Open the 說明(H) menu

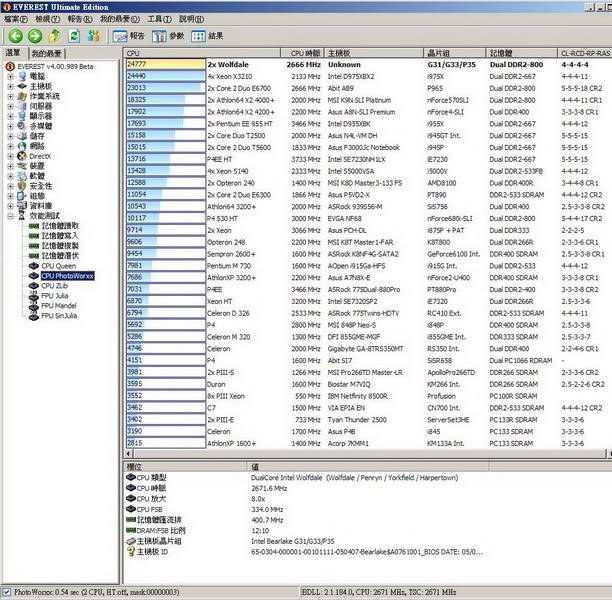(191, 19)
